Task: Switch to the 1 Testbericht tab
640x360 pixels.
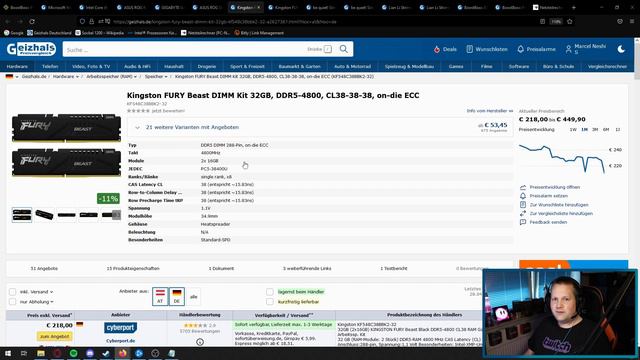Action: point(393,269)
